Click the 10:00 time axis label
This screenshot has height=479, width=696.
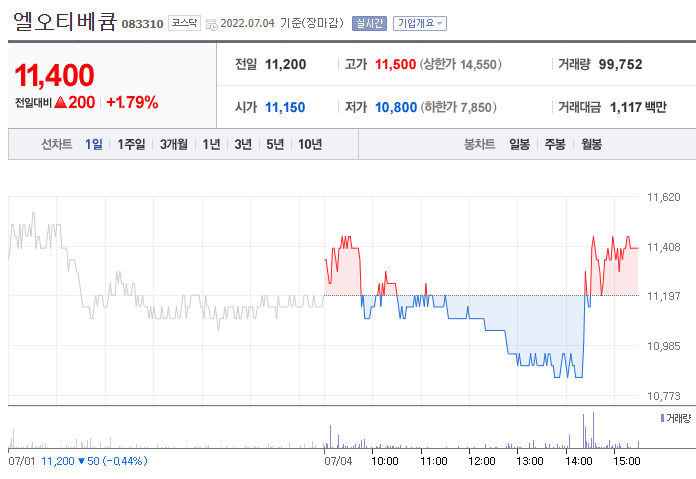pos(384,461)
